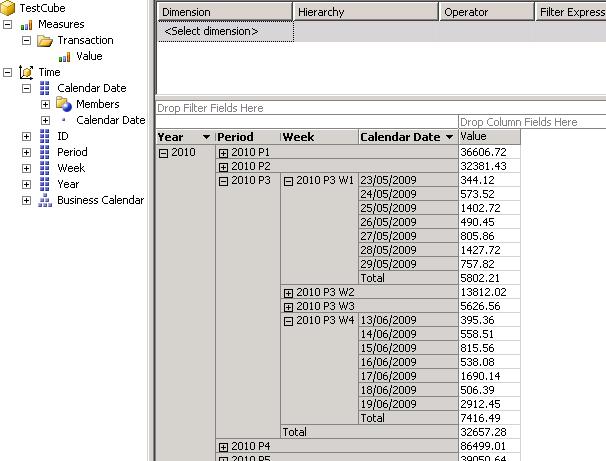Collapse the Calendar Date attribute node
The image size is (606, 461).
coord(26,88)
